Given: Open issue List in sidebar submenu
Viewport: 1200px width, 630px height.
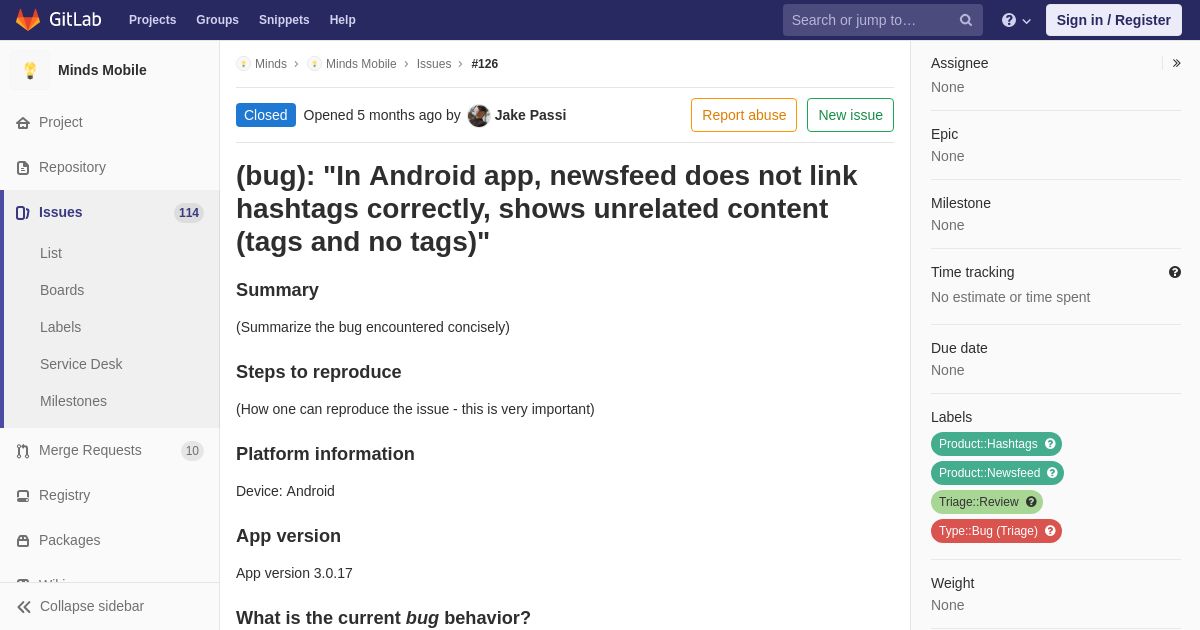Looking at the screenshot, I should tap(51, 253).
